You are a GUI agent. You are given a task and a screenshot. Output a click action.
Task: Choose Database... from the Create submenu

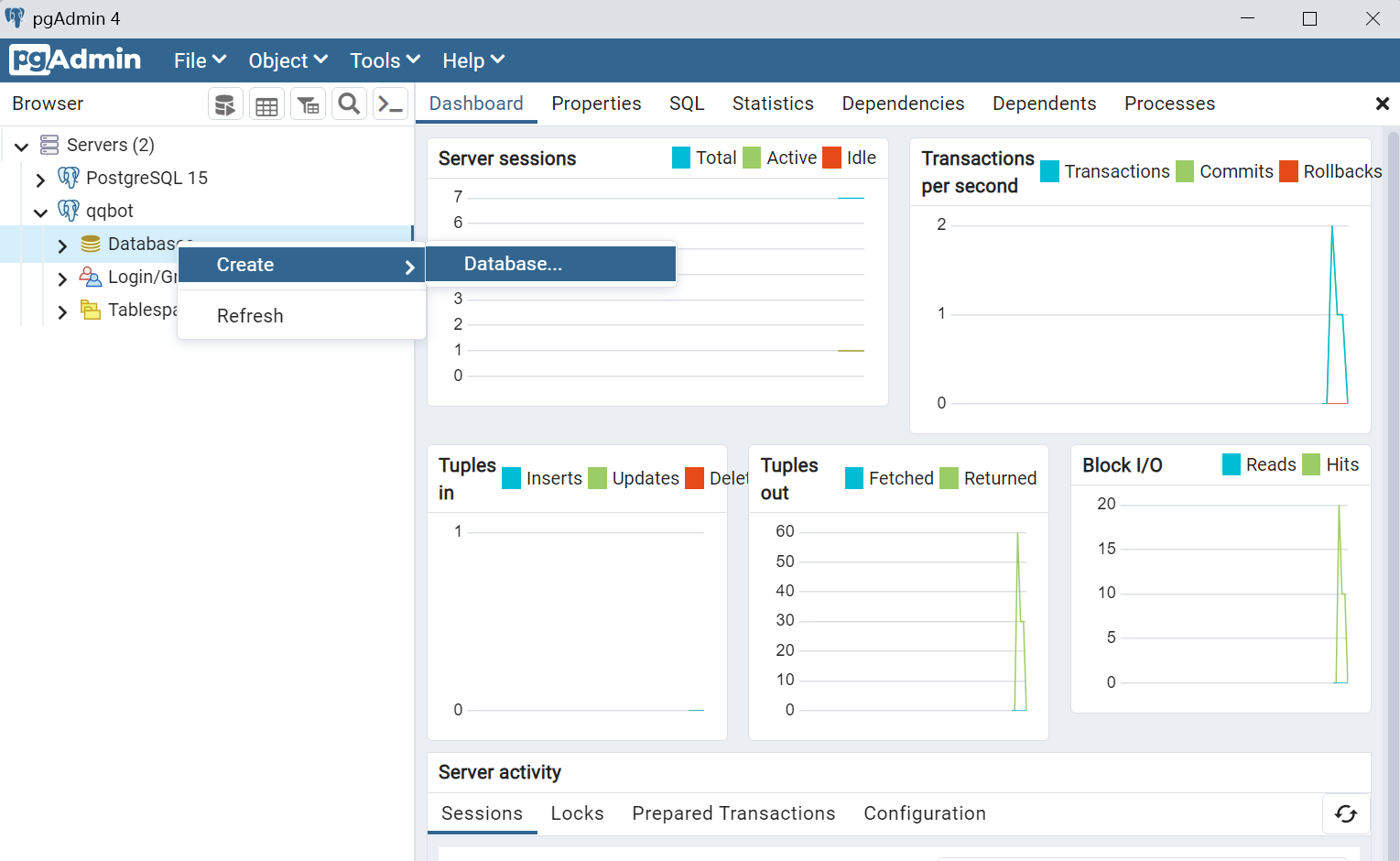[x=551, y=264]
